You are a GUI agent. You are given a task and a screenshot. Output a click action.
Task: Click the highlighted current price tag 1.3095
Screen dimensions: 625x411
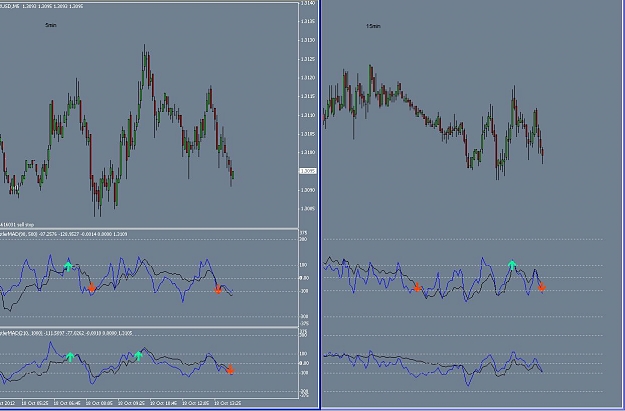tap(308, 171)
